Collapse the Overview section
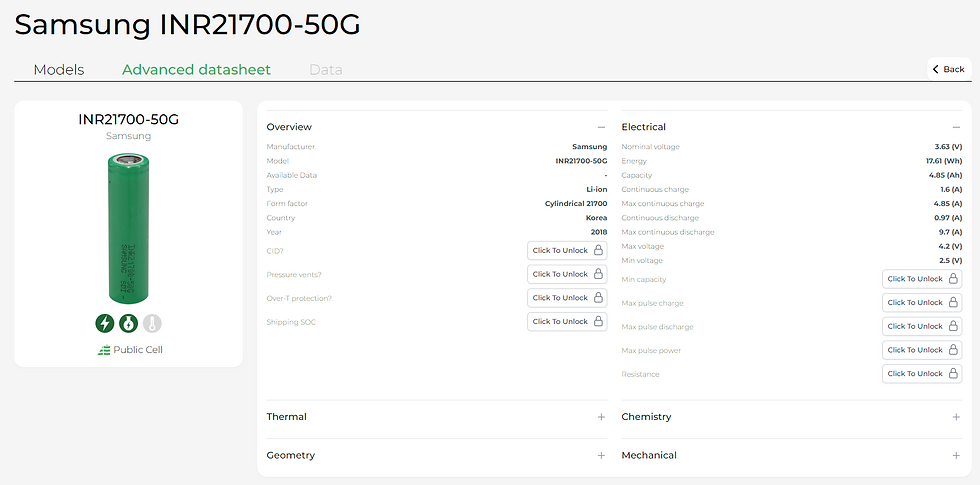 click(x=601, y=127)
